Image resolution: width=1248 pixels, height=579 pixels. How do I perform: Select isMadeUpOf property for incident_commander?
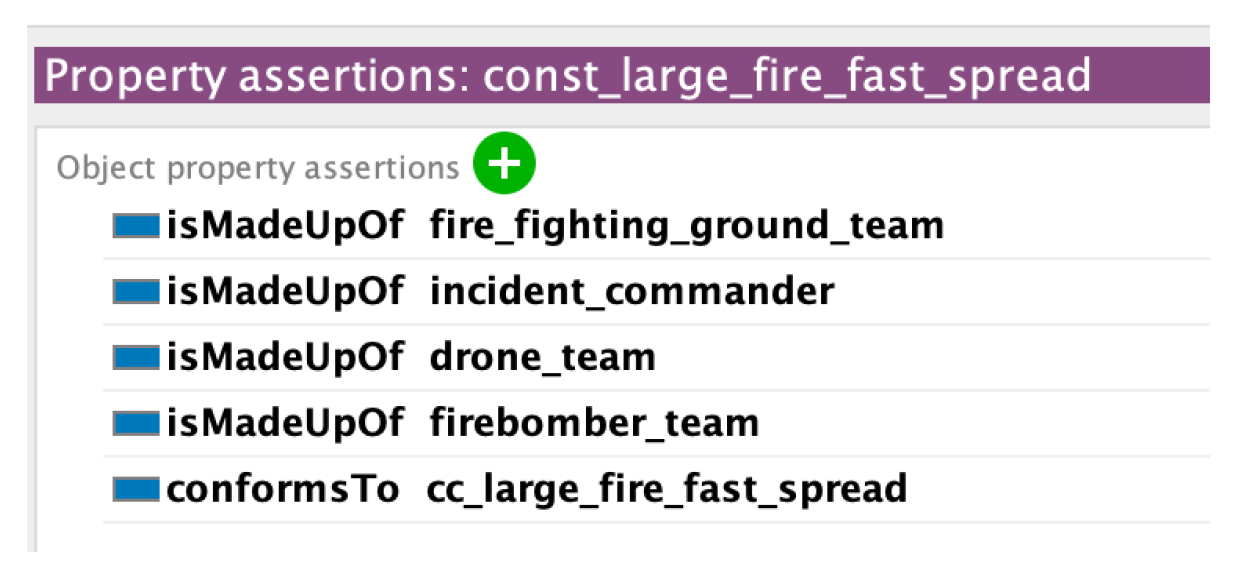(x=285, y=292)
